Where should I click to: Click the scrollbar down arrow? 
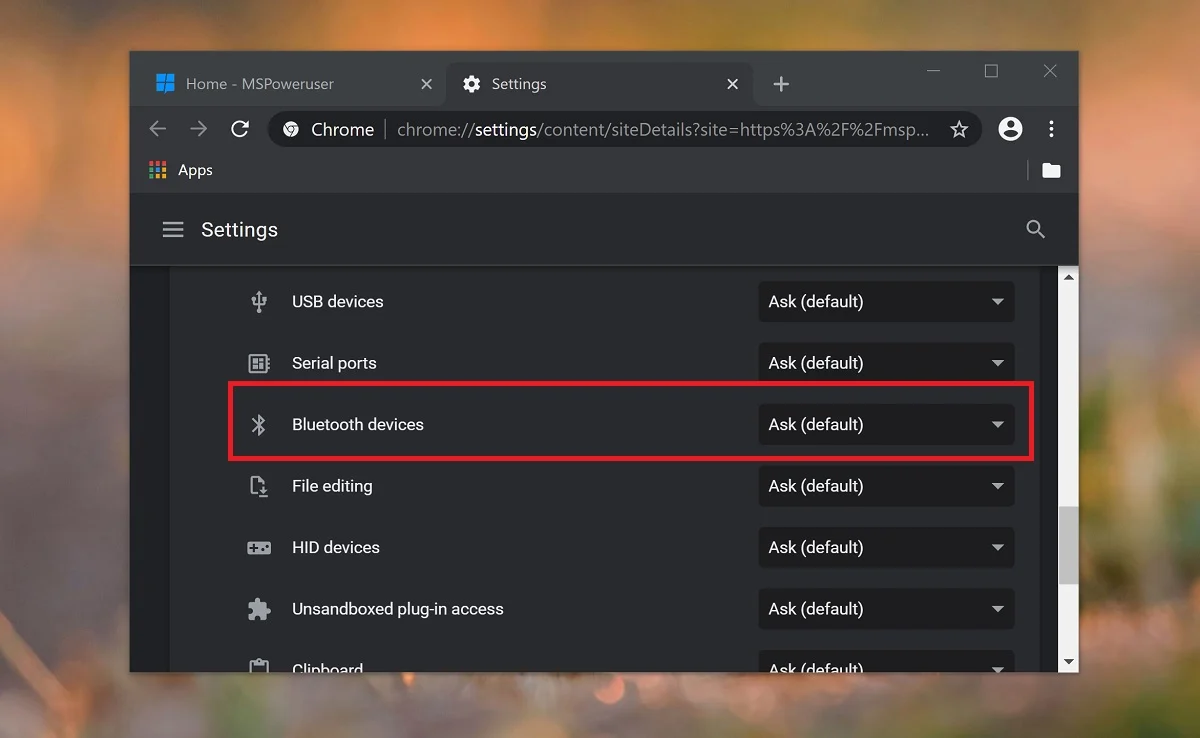[1068, 661]
